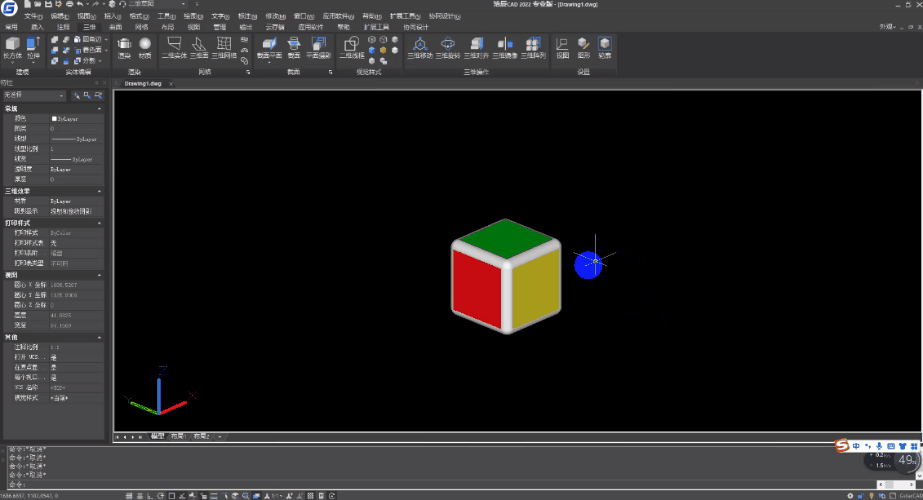
Task: Expand the 着色面 color face dropdown arrow
Action: tap(106, 50)
